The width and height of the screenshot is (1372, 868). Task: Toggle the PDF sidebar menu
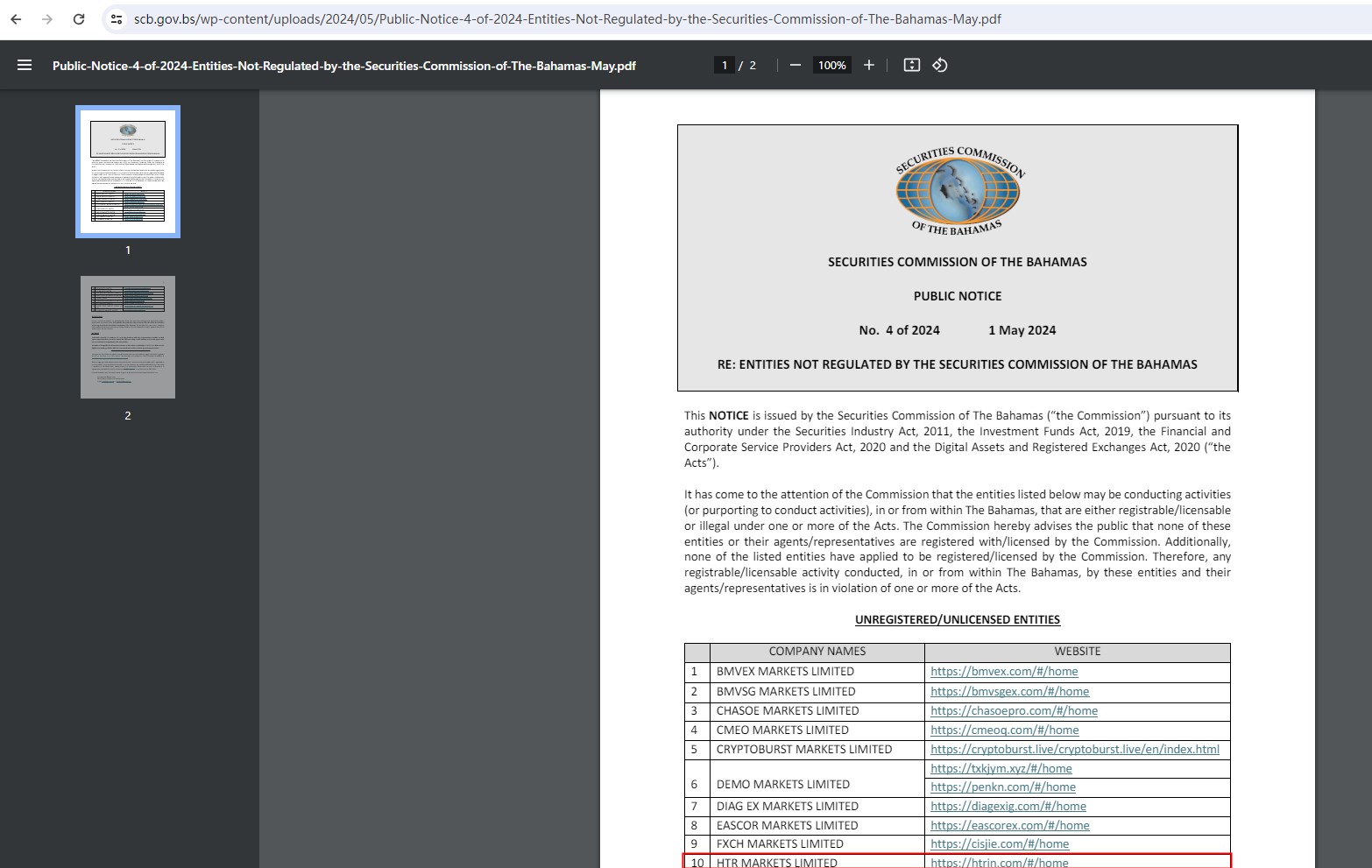click(25, 65)
